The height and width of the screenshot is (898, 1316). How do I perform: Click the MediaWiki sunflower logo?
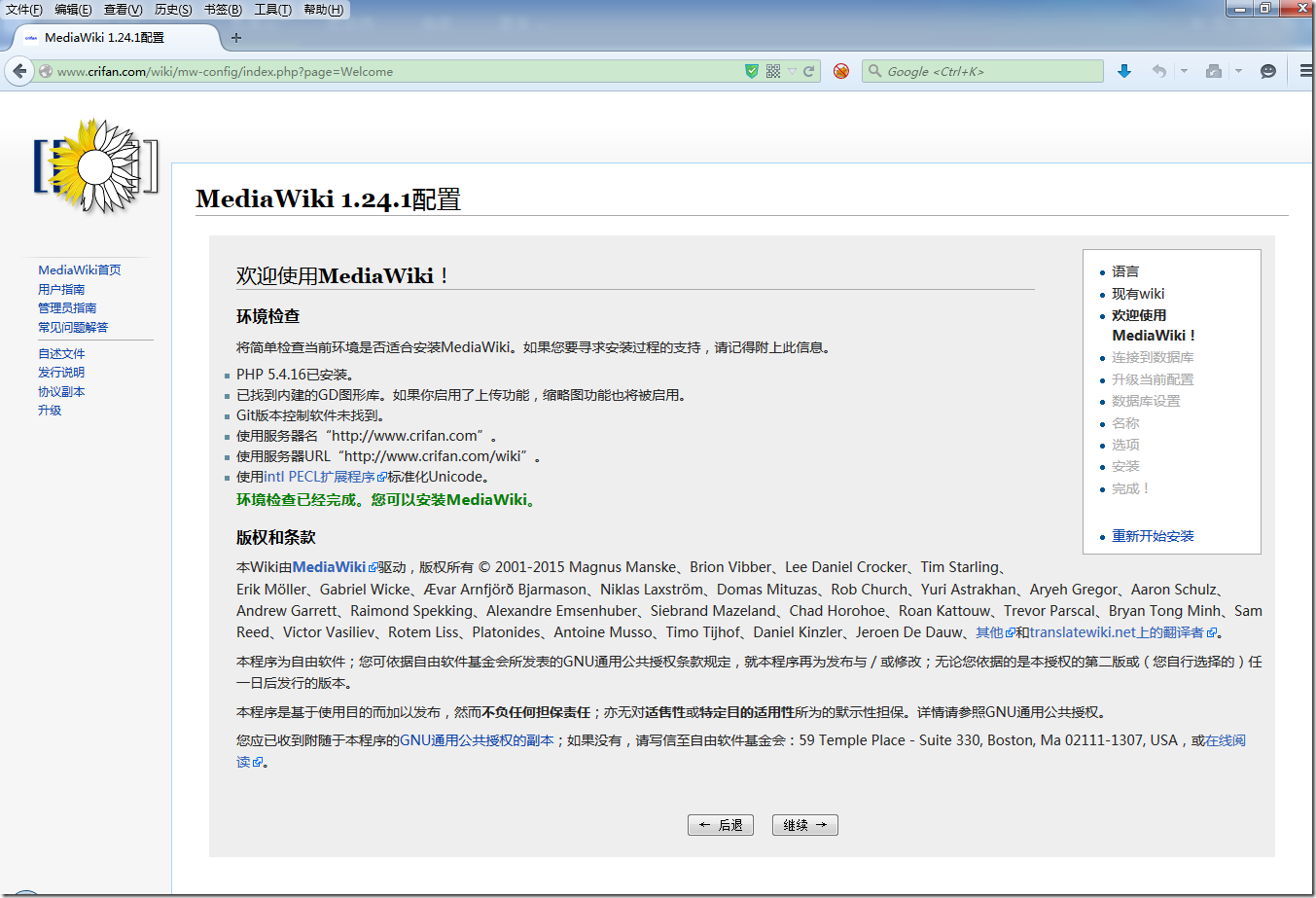(x=95, y=166)
